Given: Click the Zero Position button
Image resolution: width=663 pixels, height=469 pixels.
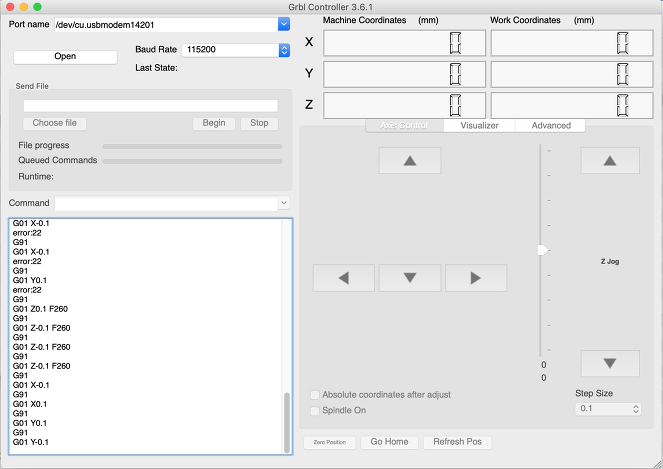Looking at the screenshot, I should pyautogui.click(x=330, y=442).
